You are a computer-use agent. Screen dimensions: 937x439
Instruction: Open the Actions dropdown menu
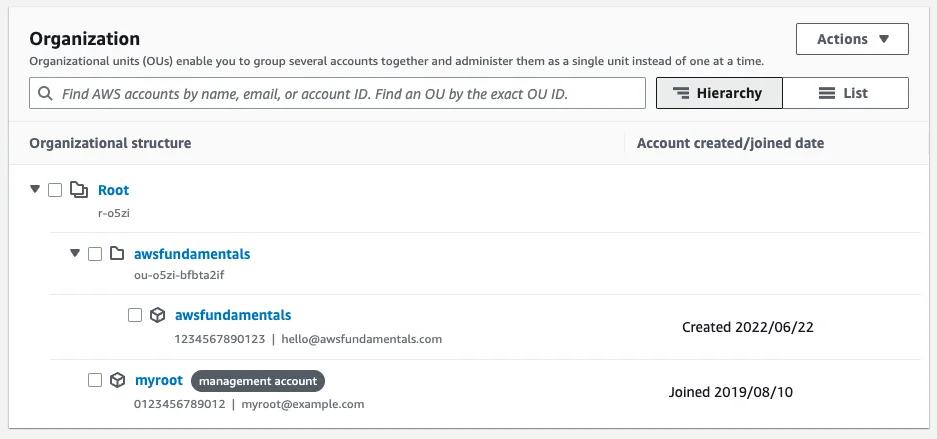click(x=852, y=39)
